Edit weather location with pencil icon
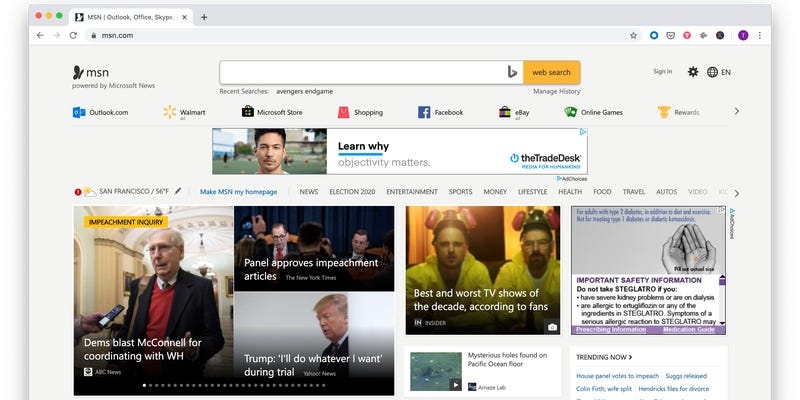This screenshot has height=400, width=800. pyautogui.click(x=178, y=191)
